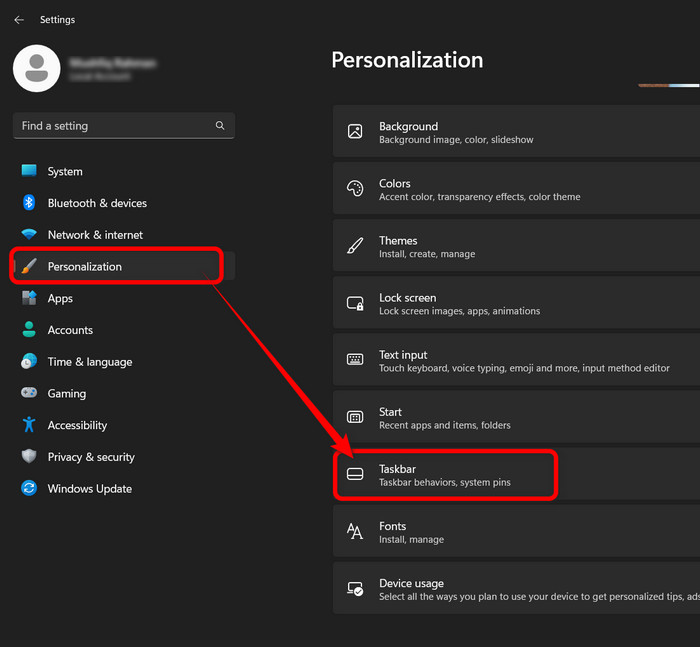The width and height of the screenshot is (700, 647).
Task: Focus the Find a setting field
Action: coord(124,125)
